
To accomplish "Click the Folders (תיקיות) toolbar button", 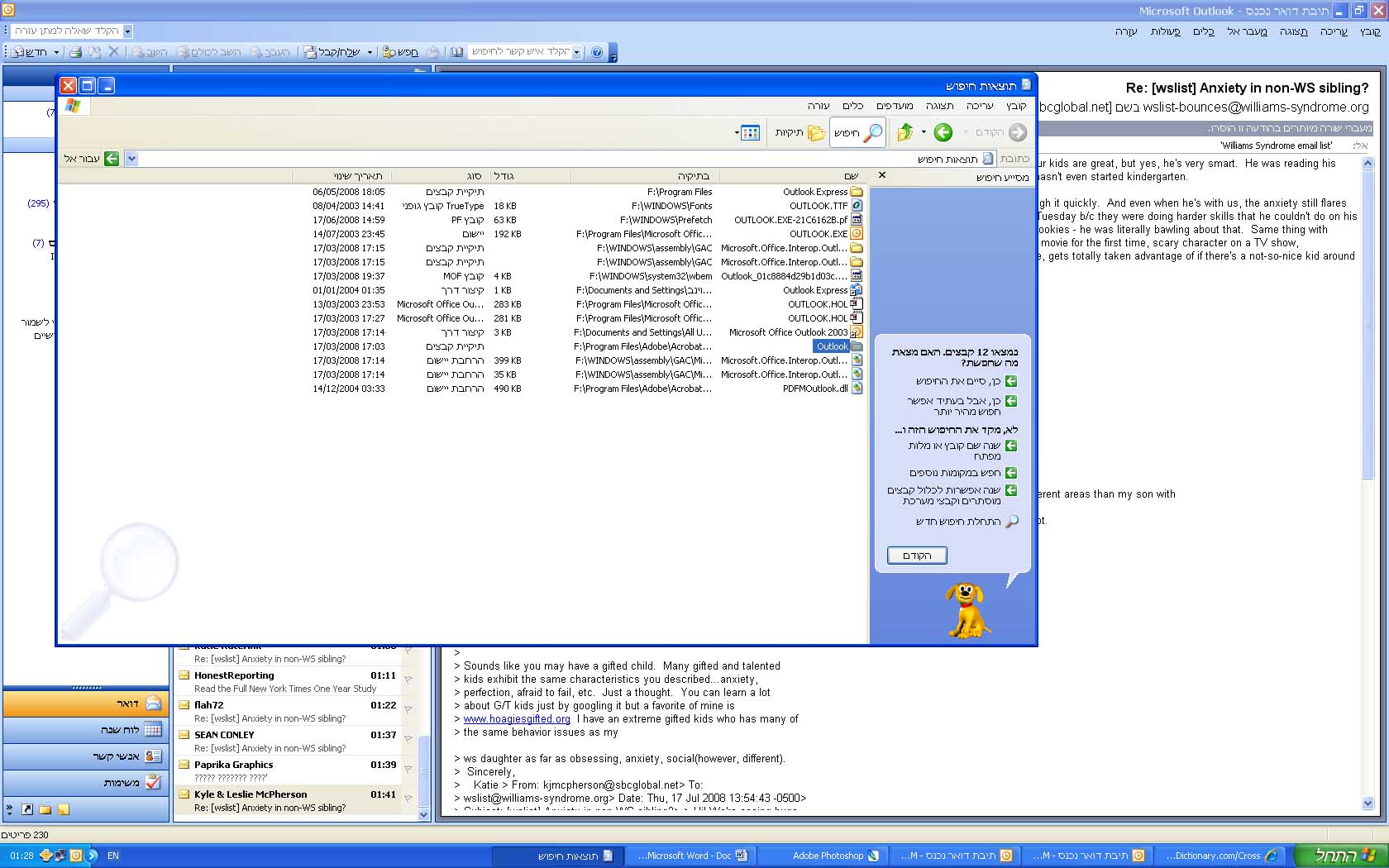I will [799, 132].
